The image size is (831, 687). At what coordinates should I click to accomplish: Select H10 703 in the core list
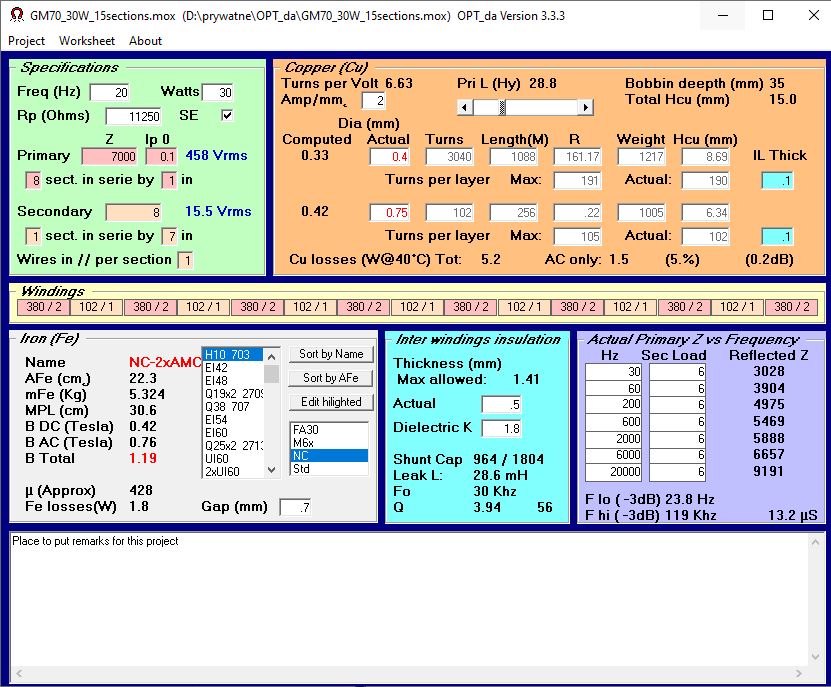pos(233,354)
